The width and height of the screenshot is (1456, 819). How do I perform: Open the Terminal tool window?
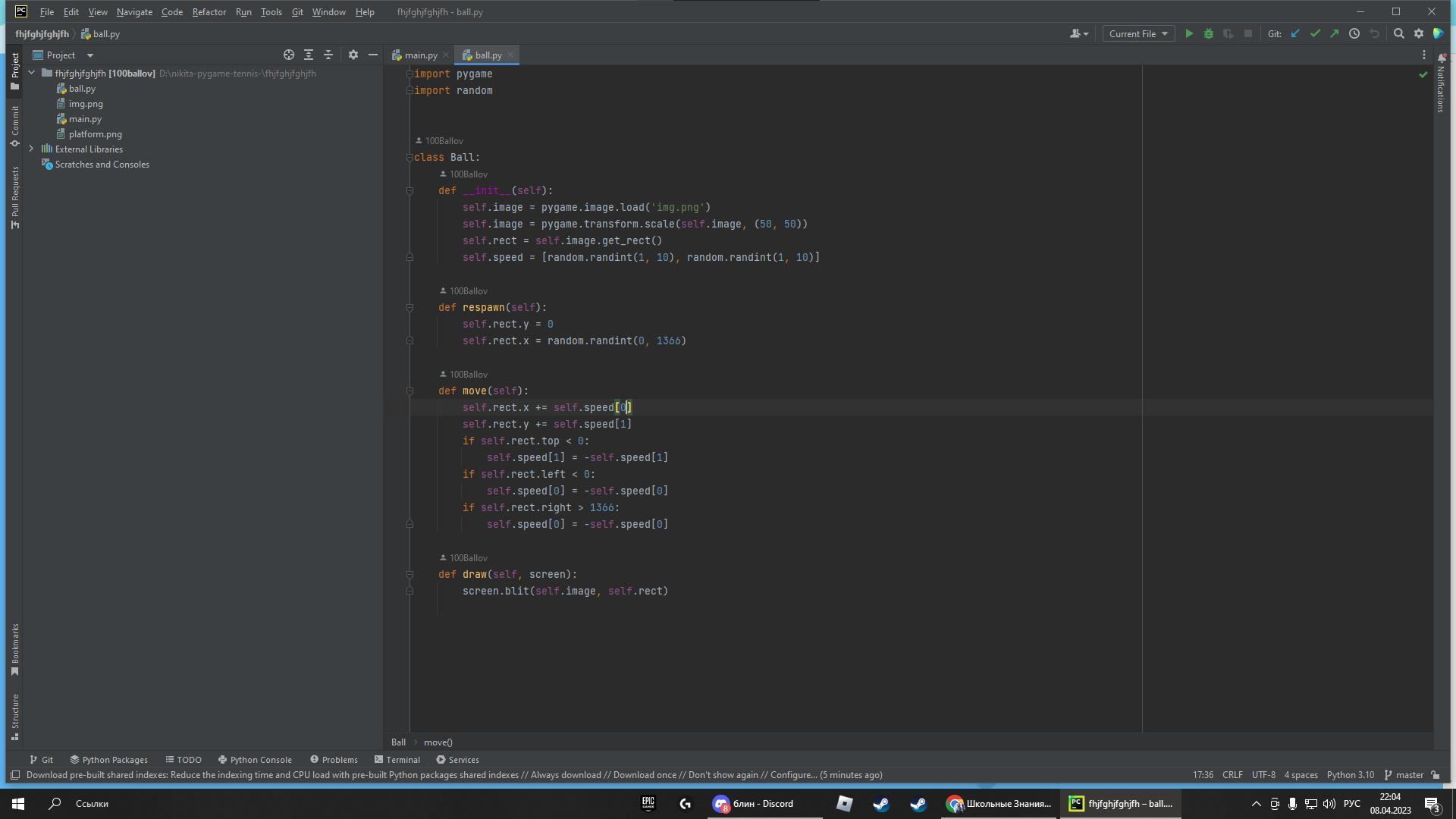click(x=397, y=760)
